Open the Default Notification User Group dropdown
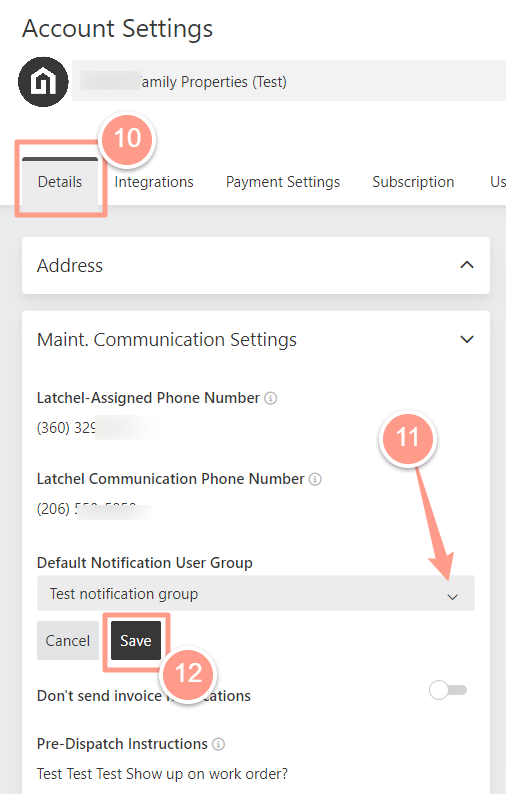Viewport: 506px width, 794px height. click(x=256, y=593)
